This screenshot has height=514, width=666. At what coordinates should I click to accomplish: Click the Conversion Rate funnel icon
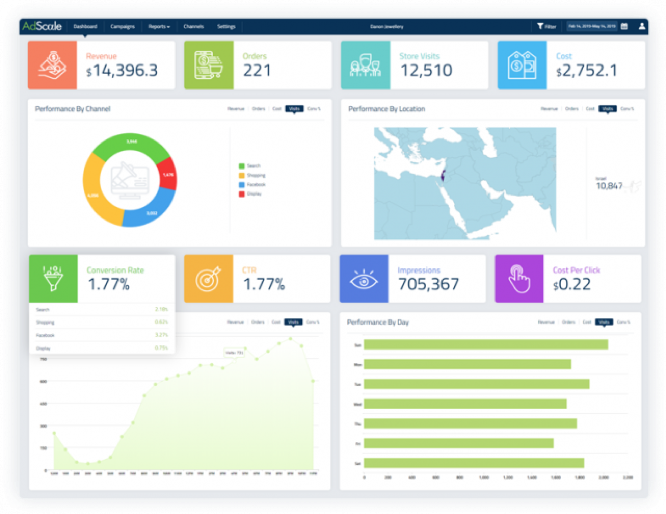coord(52,278)
